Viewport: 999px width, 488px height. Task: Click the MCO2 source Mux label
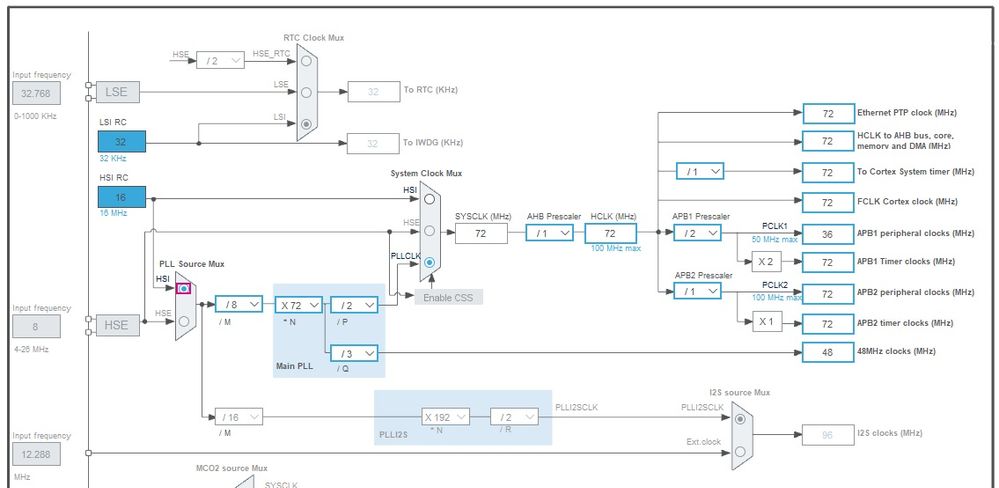pyautogui.click(x=232, y=468)
